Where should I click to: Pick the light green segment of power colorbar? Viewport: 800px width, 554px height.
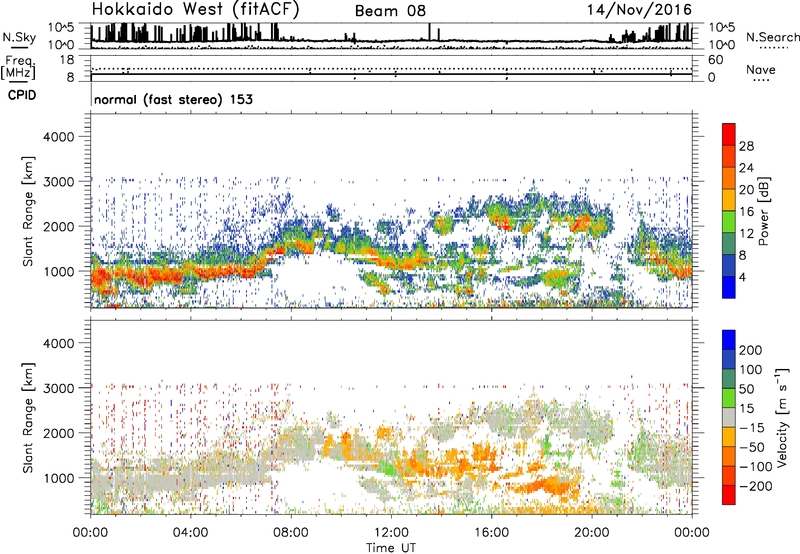(x=729, y=222)
